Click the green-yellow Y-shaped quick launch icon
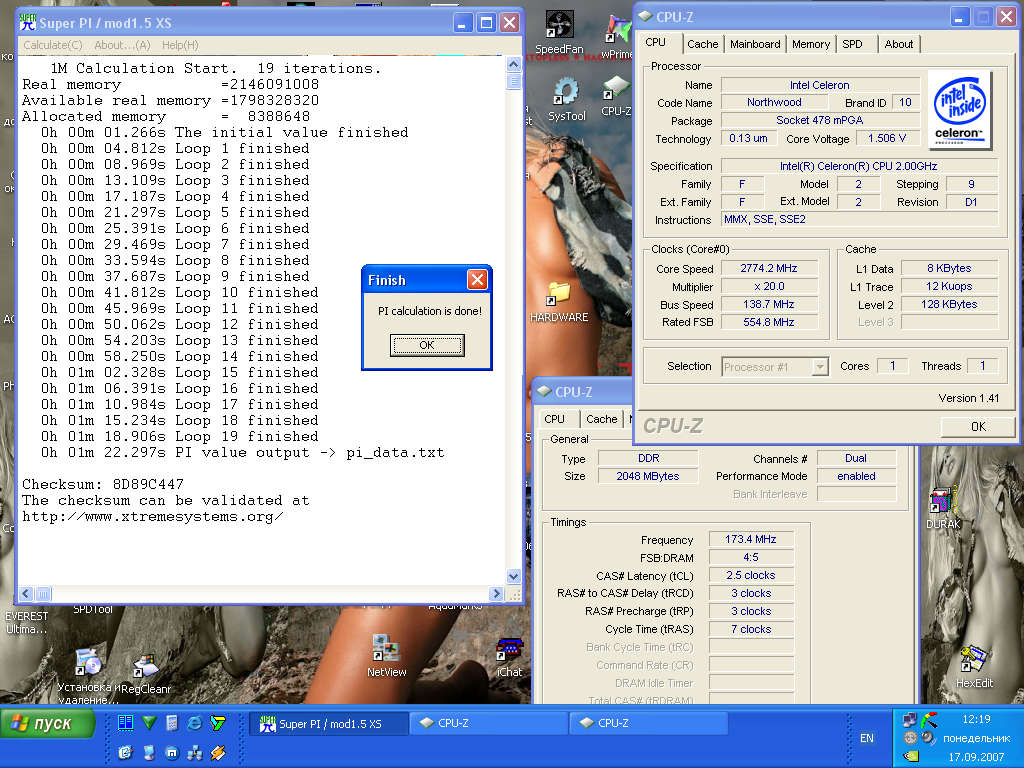The height and width of the screenshot is (768, 1024). click(217, 722)
